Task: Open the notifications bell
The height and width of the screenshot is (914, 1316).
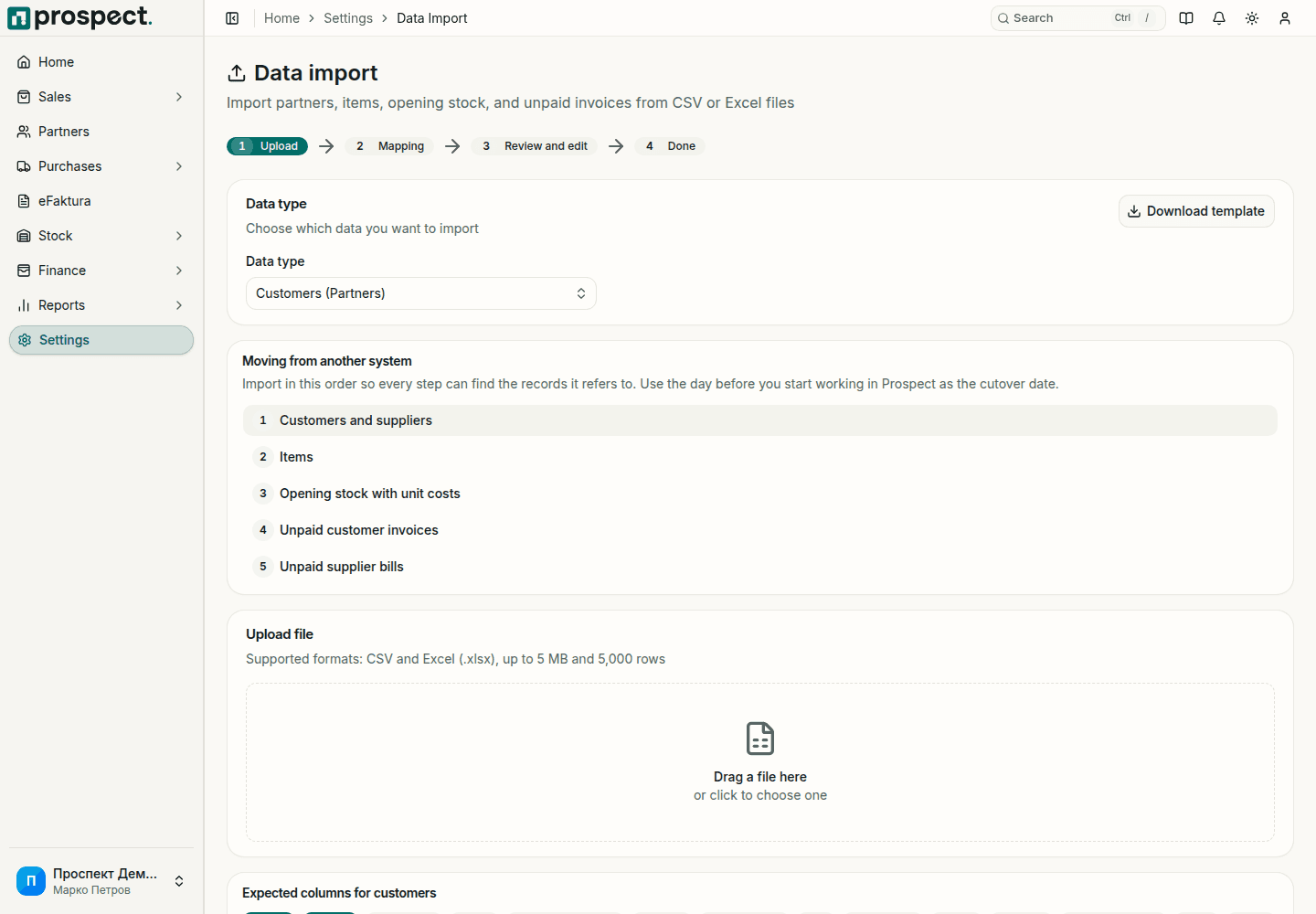Action: [1219, 18]
